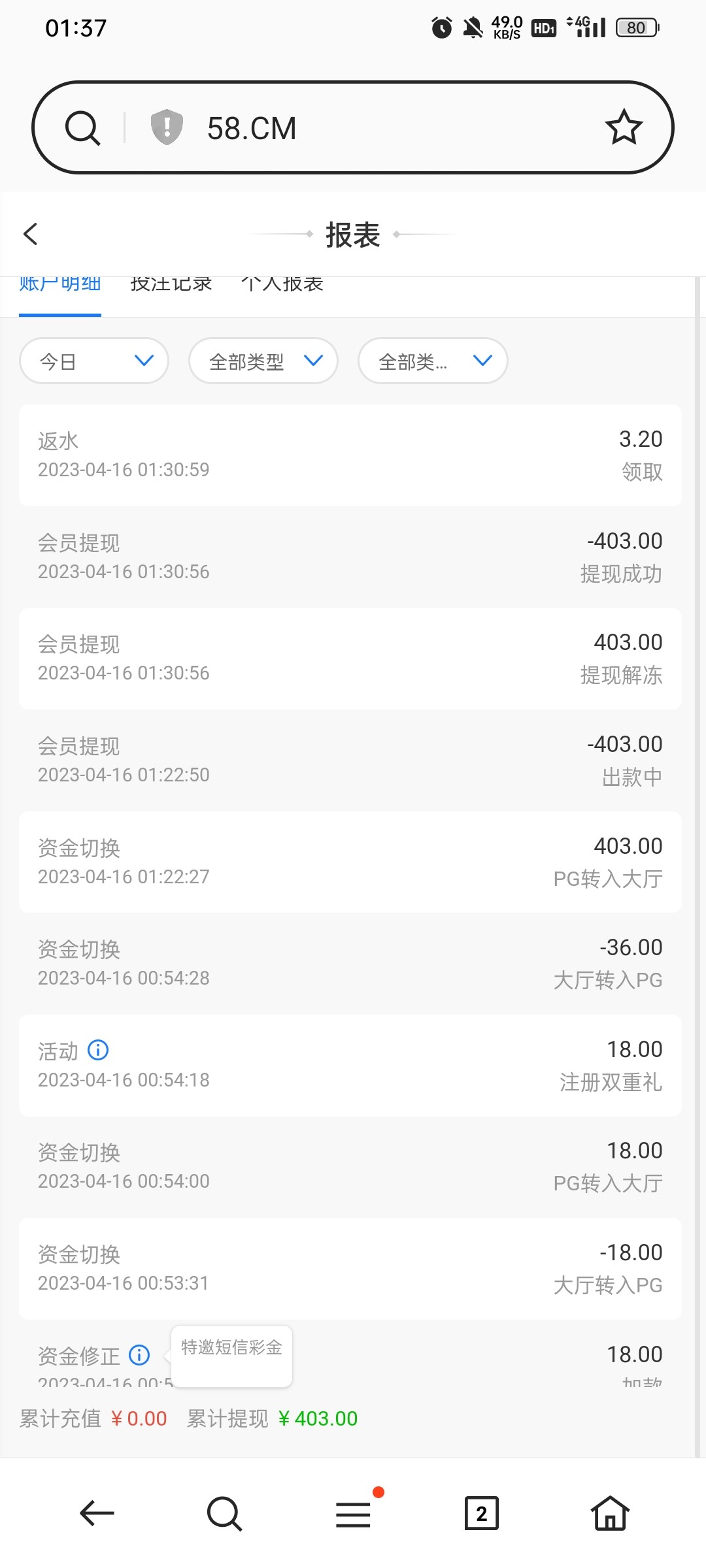706x1568 pixels.
Task: Tap info icon next to 资金修正
Action: coord(139,1355)
